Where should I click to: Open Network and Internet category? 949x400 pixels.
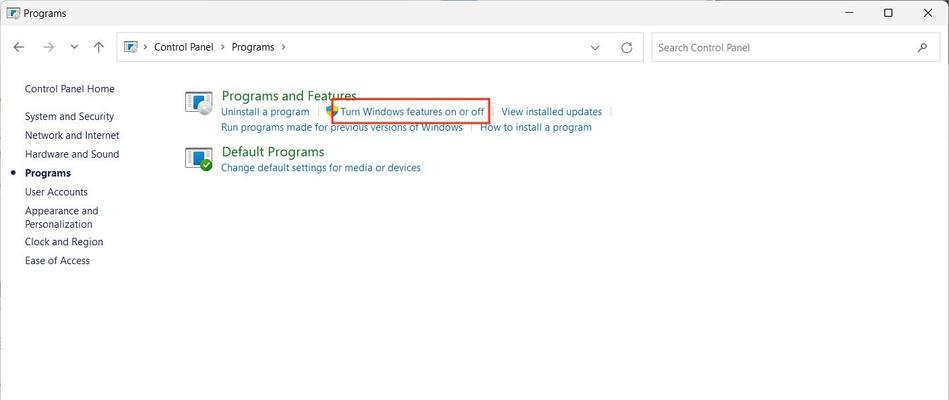pos(72,136)
